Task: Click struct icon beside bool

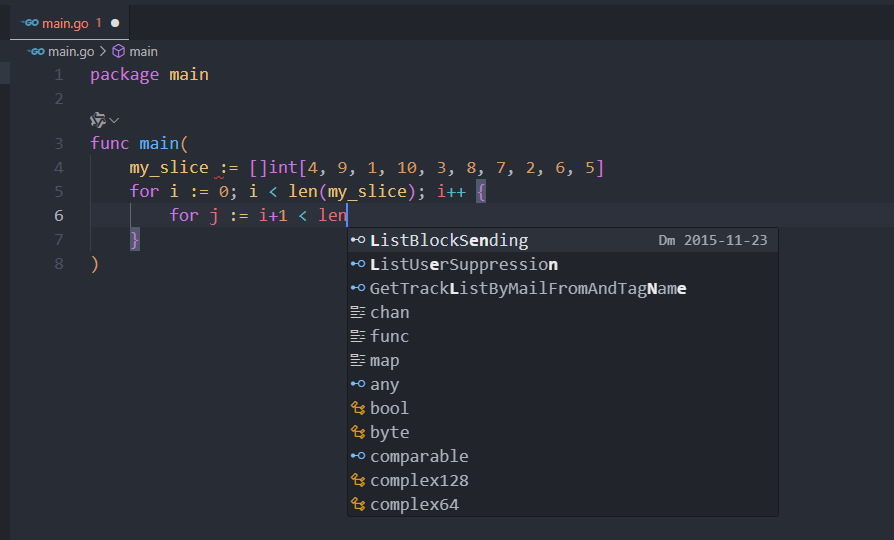Action: (358, 408)
